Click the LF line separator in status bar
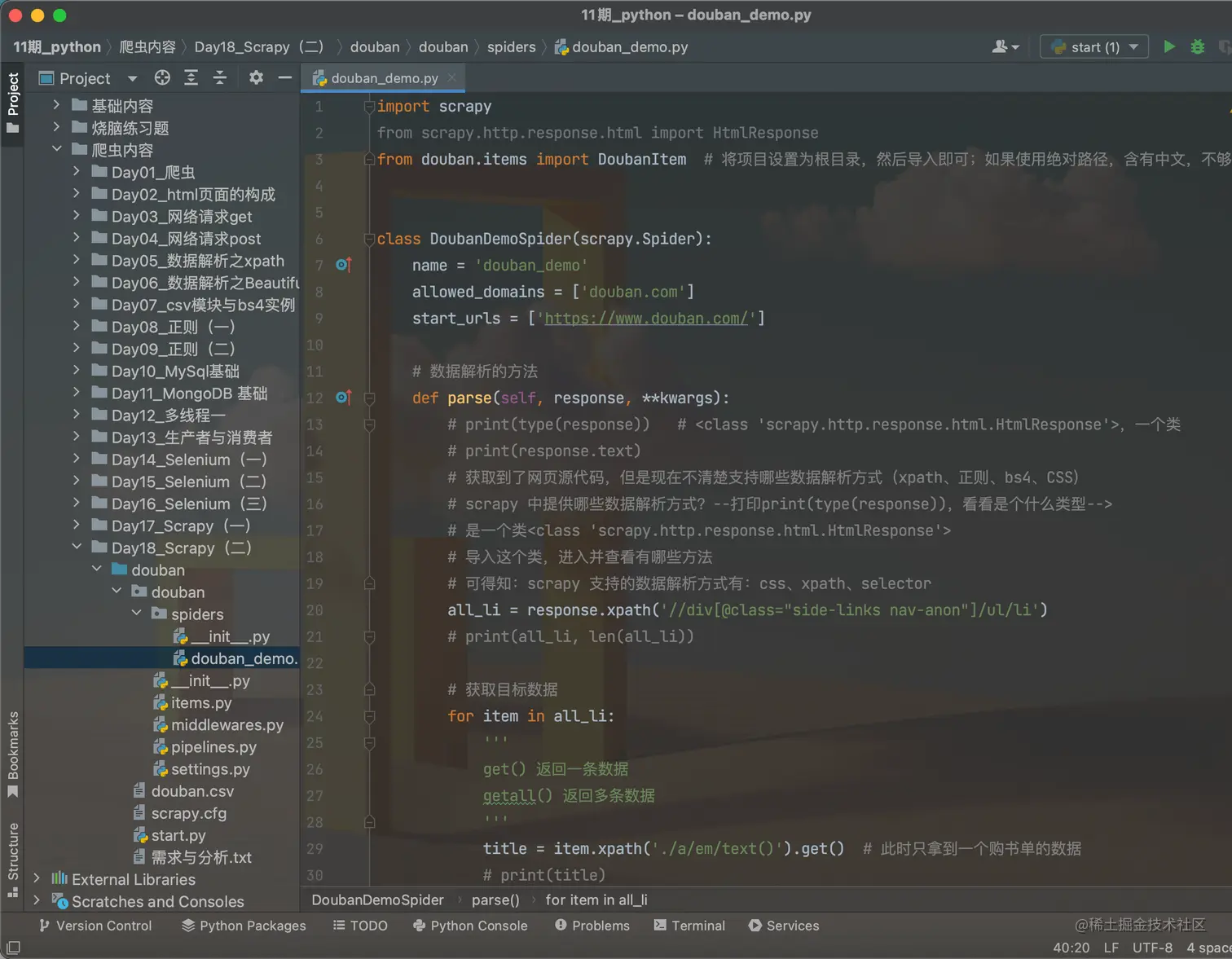This screenshot has width=1232, height=959. (1111, 948)
